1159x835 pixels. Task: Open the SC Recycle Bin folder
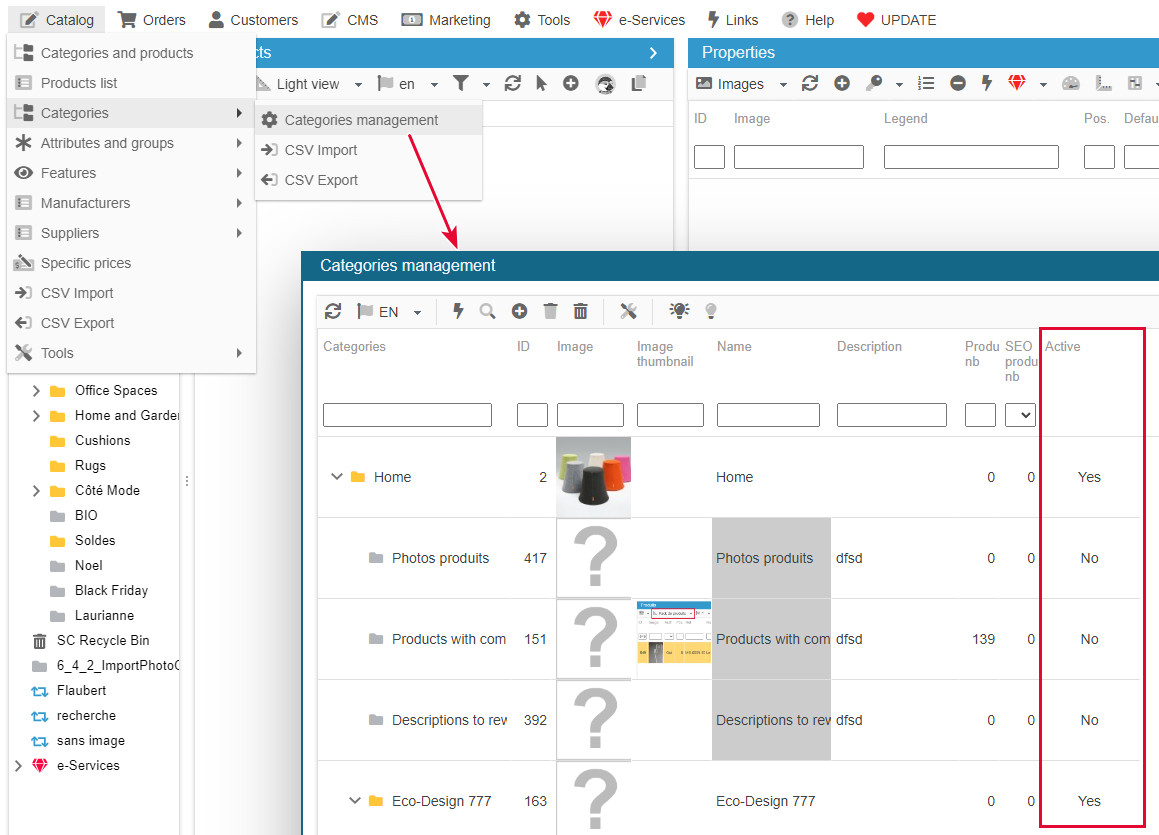[x=103, y=640]
